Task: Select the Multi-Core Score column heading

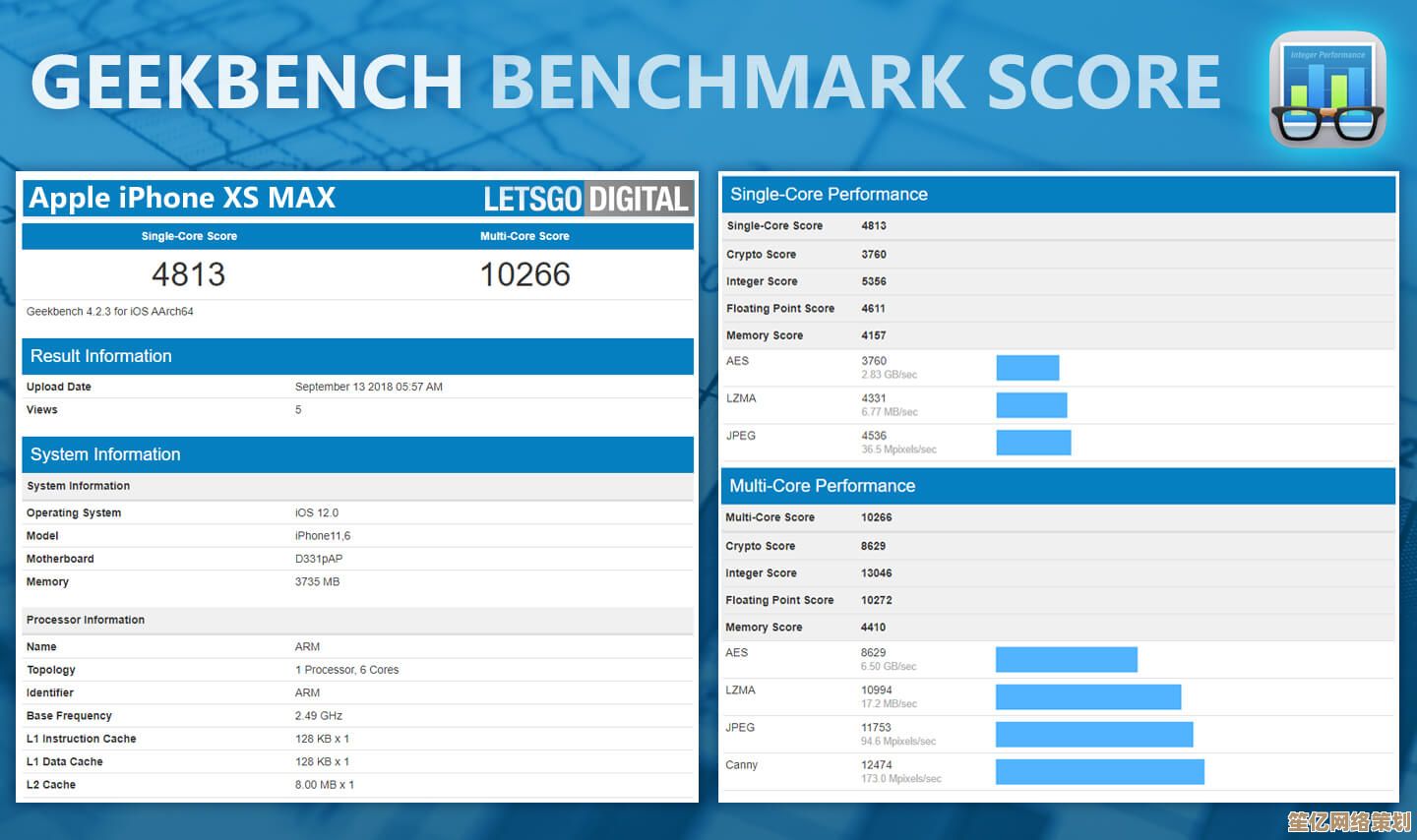Action: 524,236
